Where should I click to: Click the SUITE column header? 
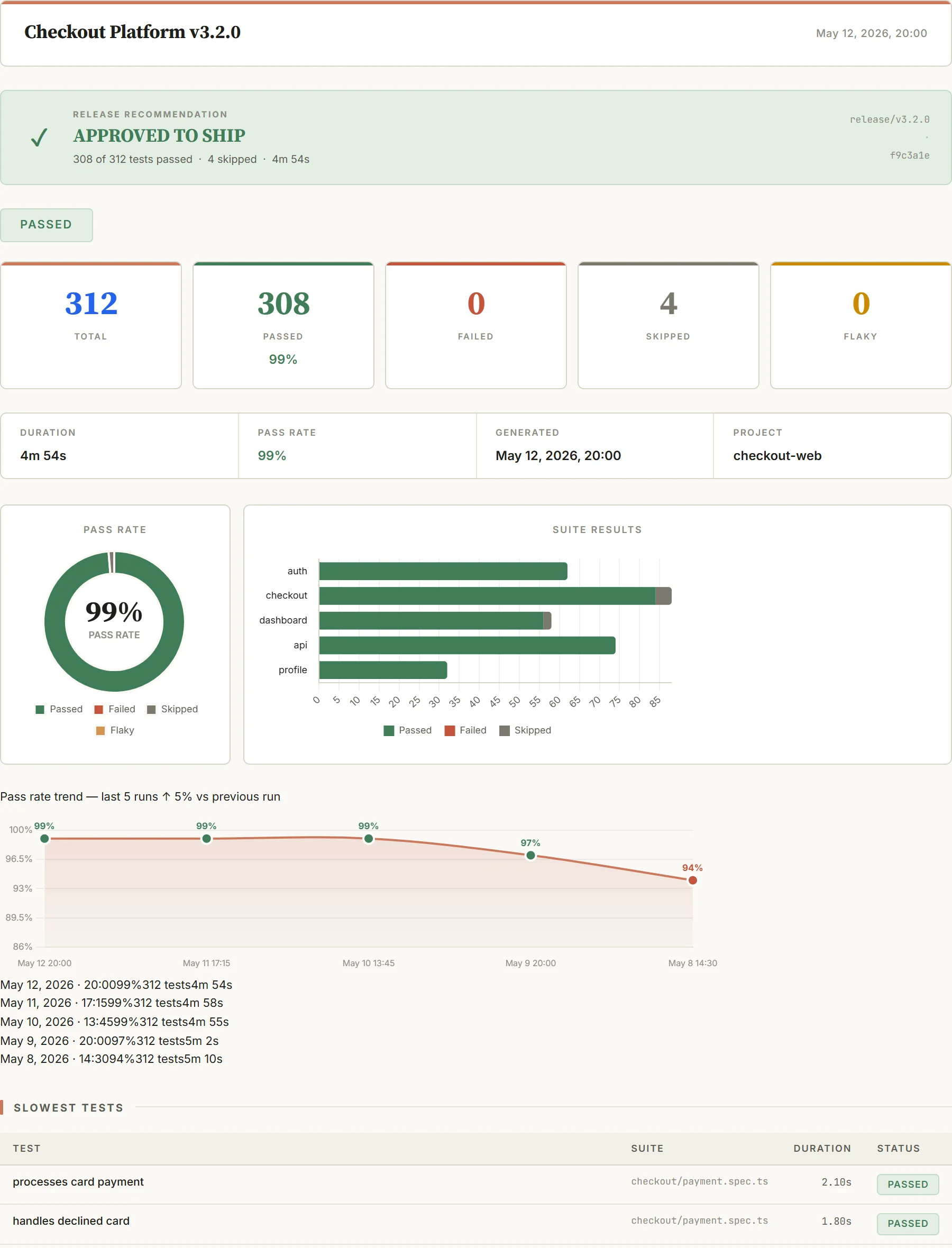coord(647,1148)
